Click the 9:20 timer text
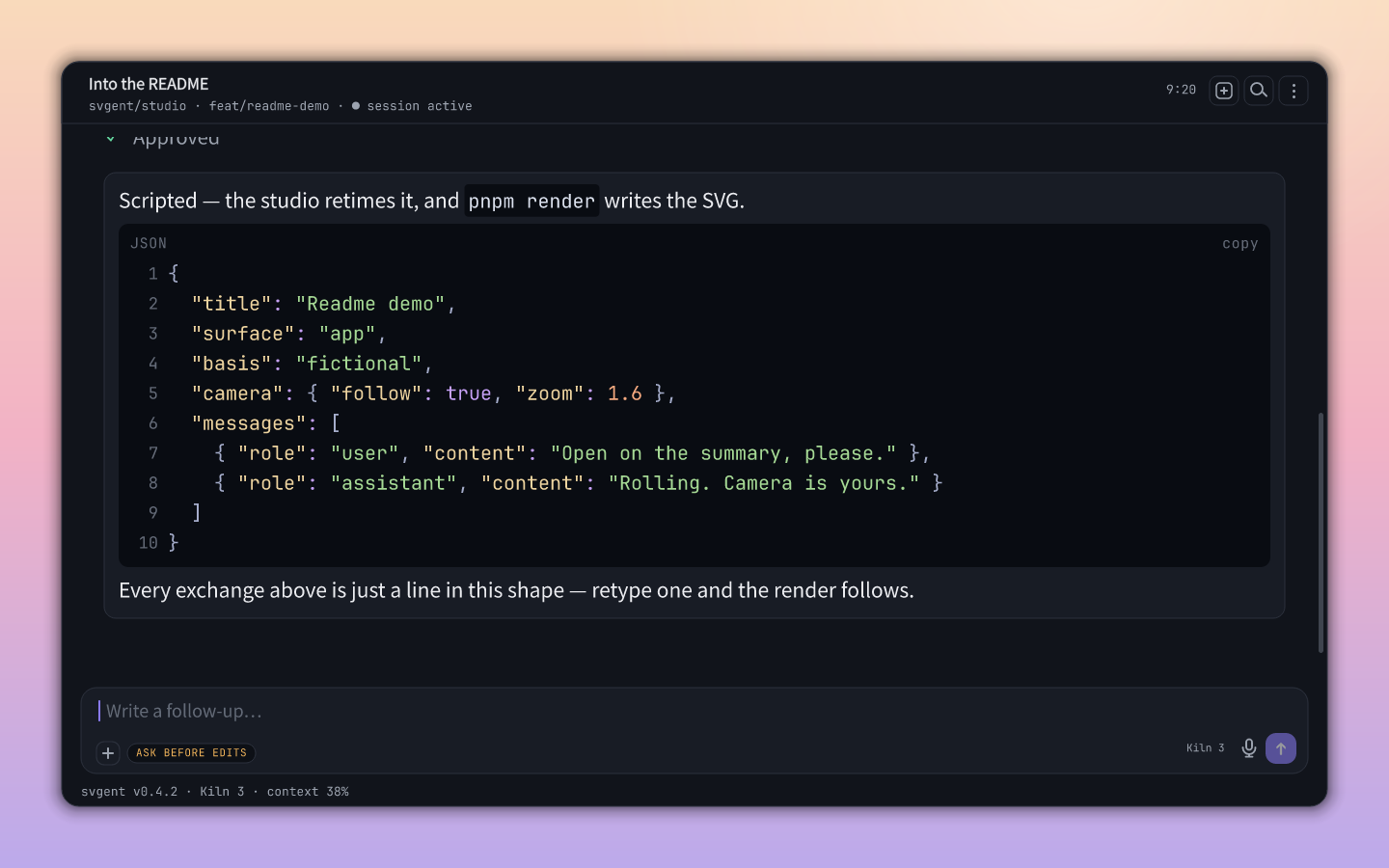Viewport: 1389px width, 868px height. [x=1181, y=90]
